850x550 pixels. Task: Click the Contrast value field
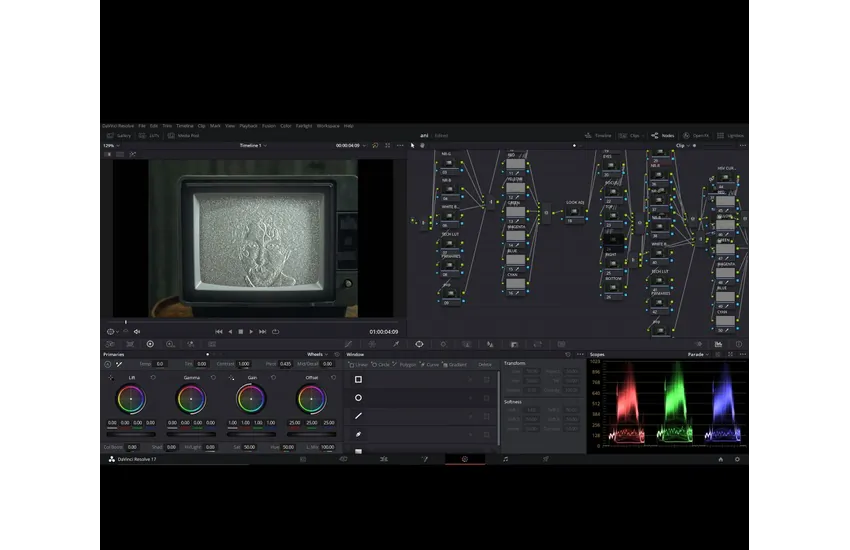(x=243, y=364)
